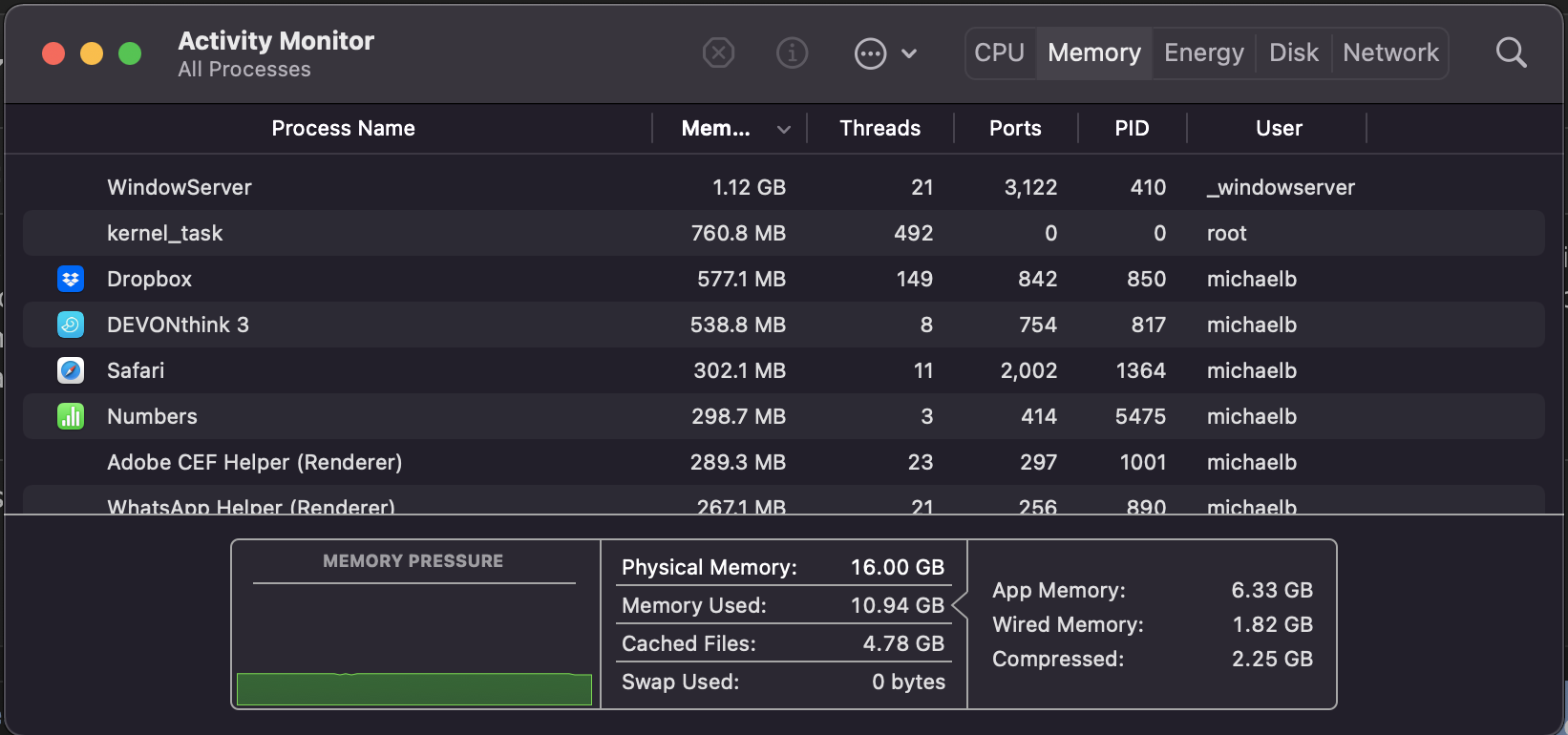Click the 3,122 ports value
The height and width of the screenshot is (735, 1568).
[1030, 187]
